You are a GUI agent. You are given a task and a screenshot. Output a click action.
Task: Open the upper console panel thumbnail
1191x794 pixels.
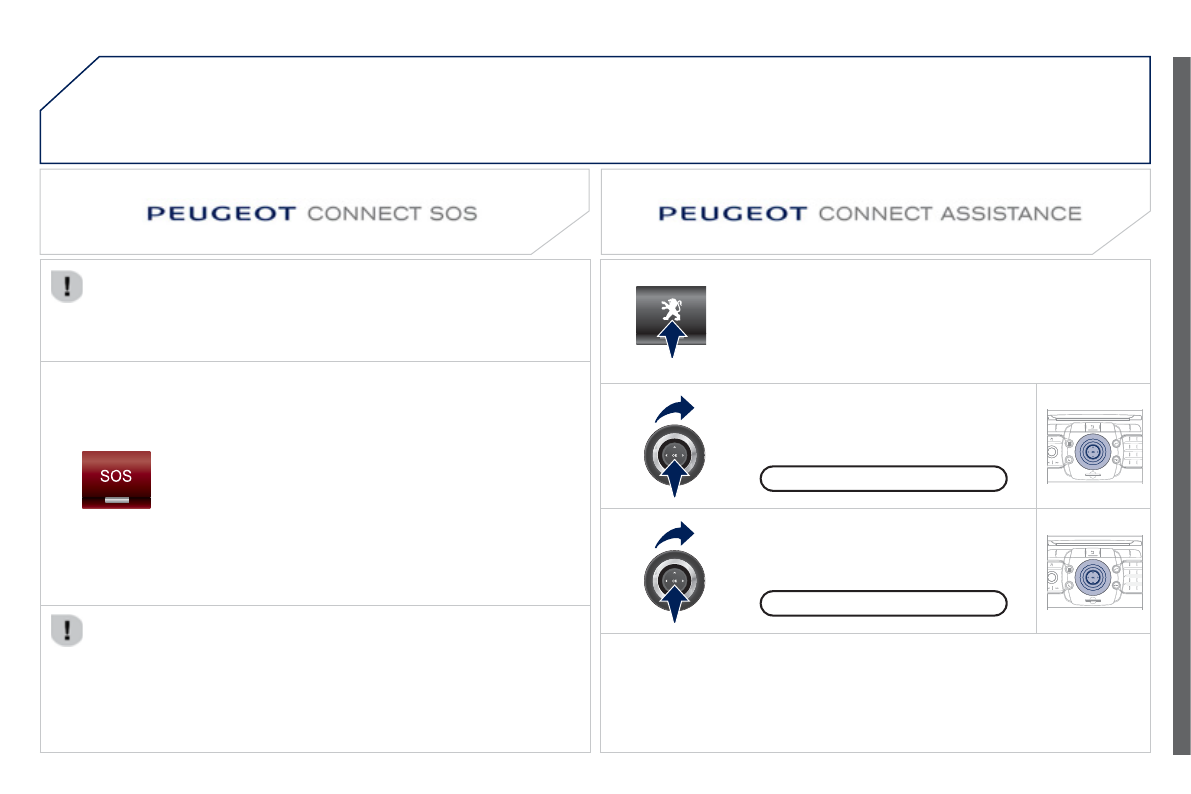click(1094, 447)
